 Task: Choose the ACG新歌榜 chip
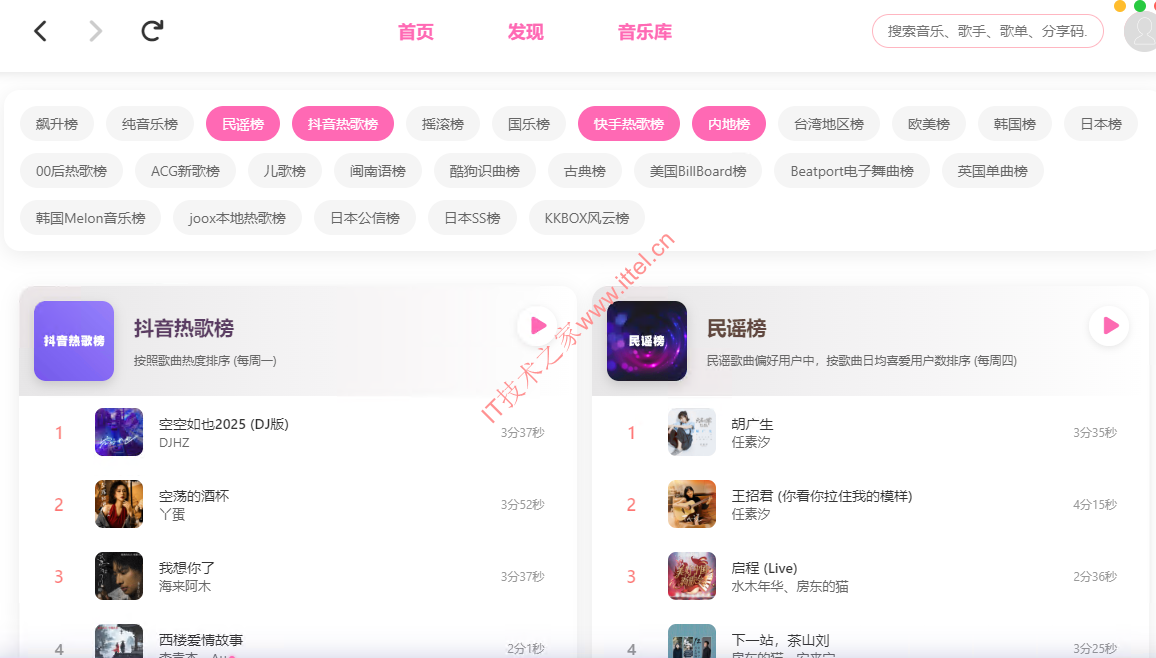186,171
